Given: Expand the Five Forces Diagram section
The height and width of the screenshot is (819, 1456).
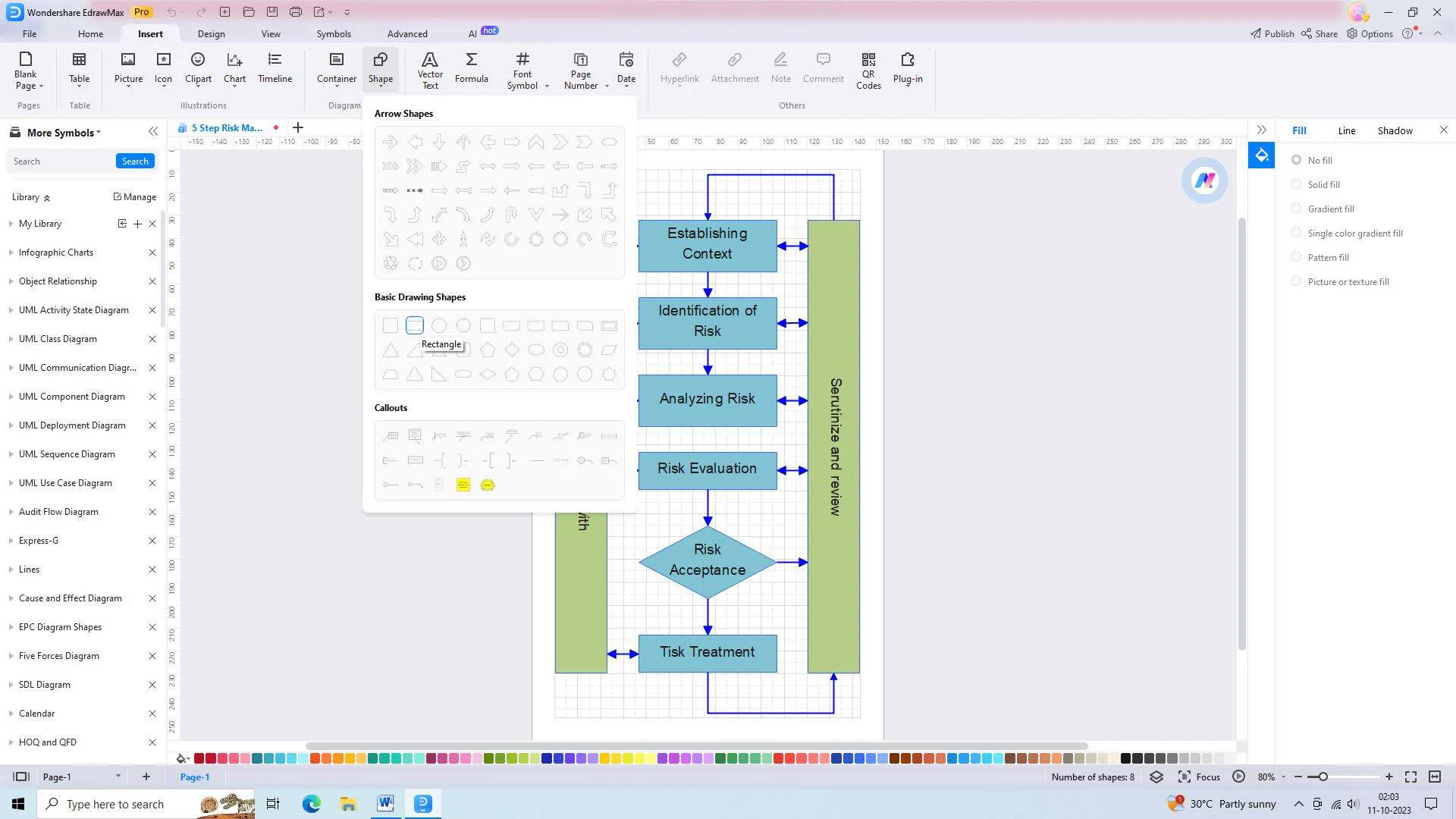Looking at the screenshot, I should point(10,655).
